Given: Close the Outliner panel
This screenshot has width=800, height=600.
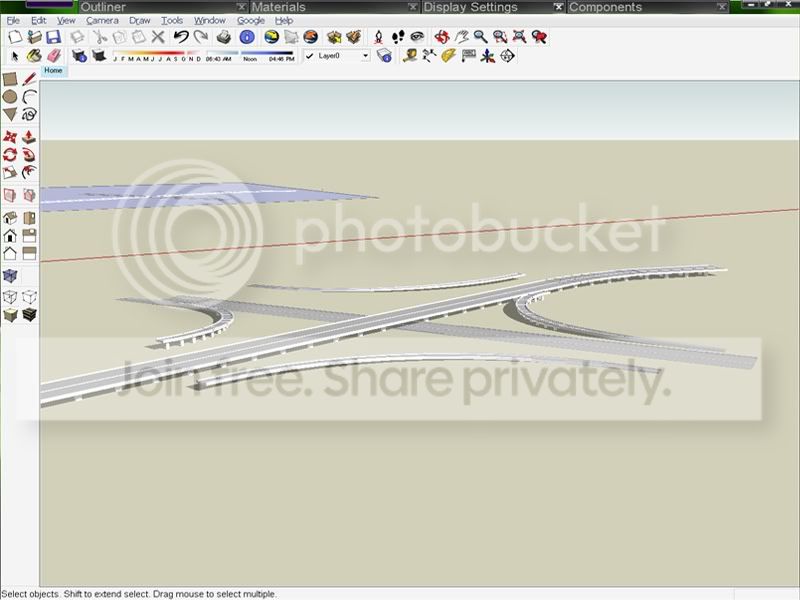Looking at the screenshot, I should click(x=241, y=7).
